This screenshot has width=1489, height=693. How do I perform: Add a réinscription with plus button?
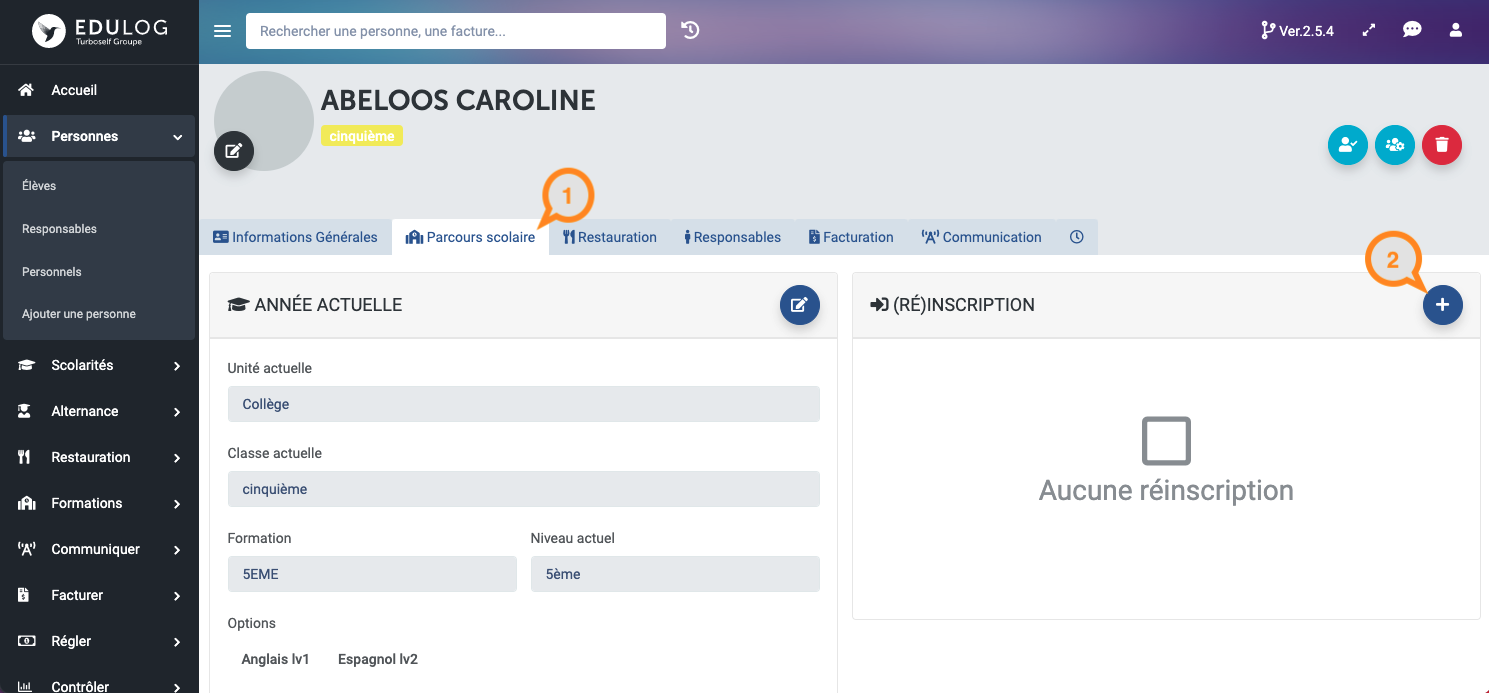[1443, 305]
